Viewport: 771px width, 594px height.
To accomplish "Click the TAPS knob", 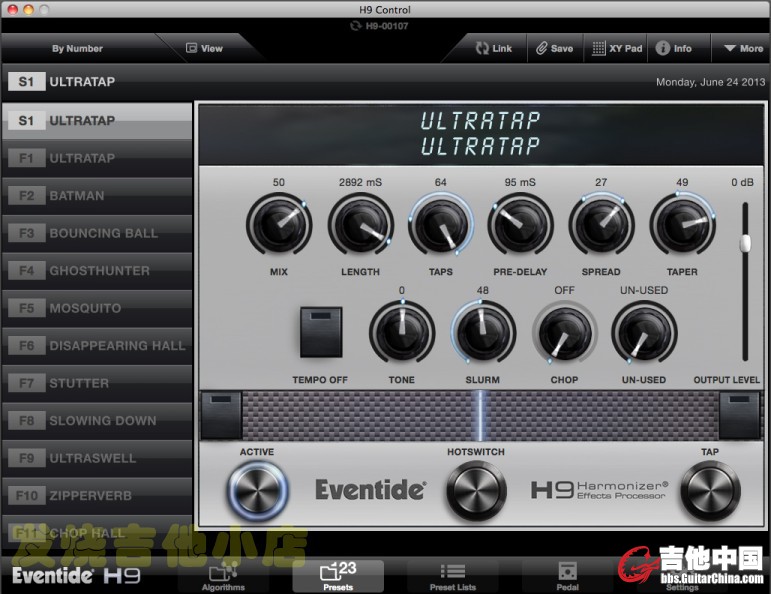I will pyautogui.click(x=441, y=225).
